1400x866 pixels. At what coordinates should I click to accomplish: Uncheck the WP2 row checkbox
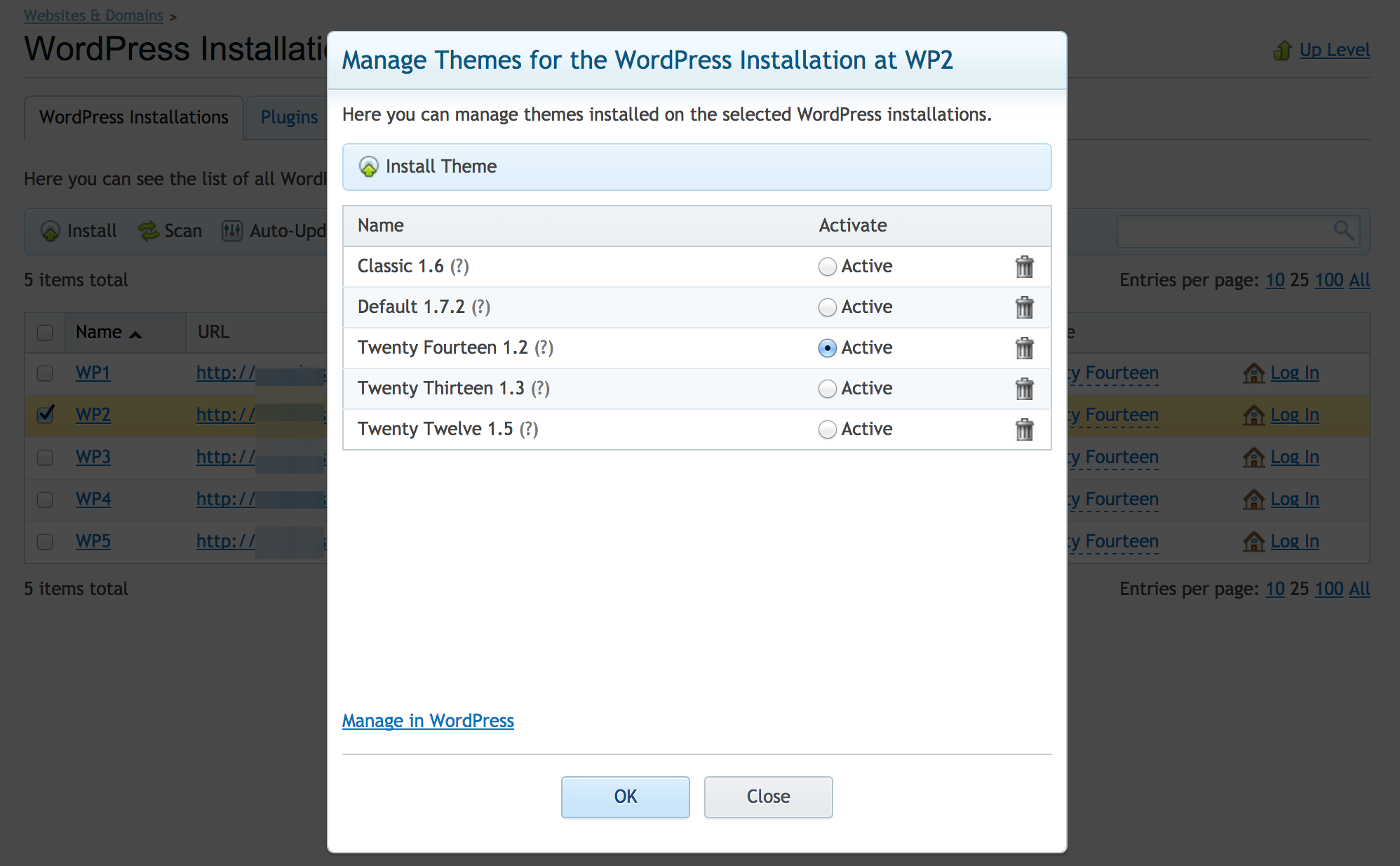coord(45,415)
